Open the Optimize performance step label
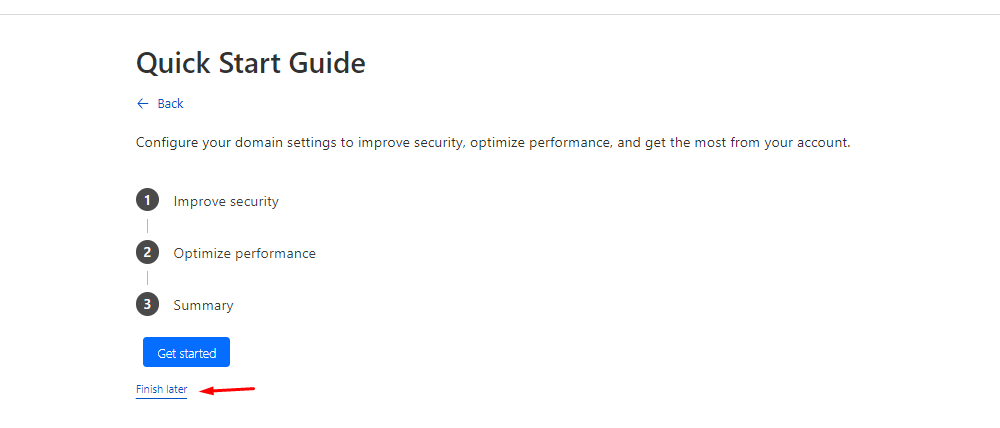The image size is (1000, 428). (x=244, y=253)
